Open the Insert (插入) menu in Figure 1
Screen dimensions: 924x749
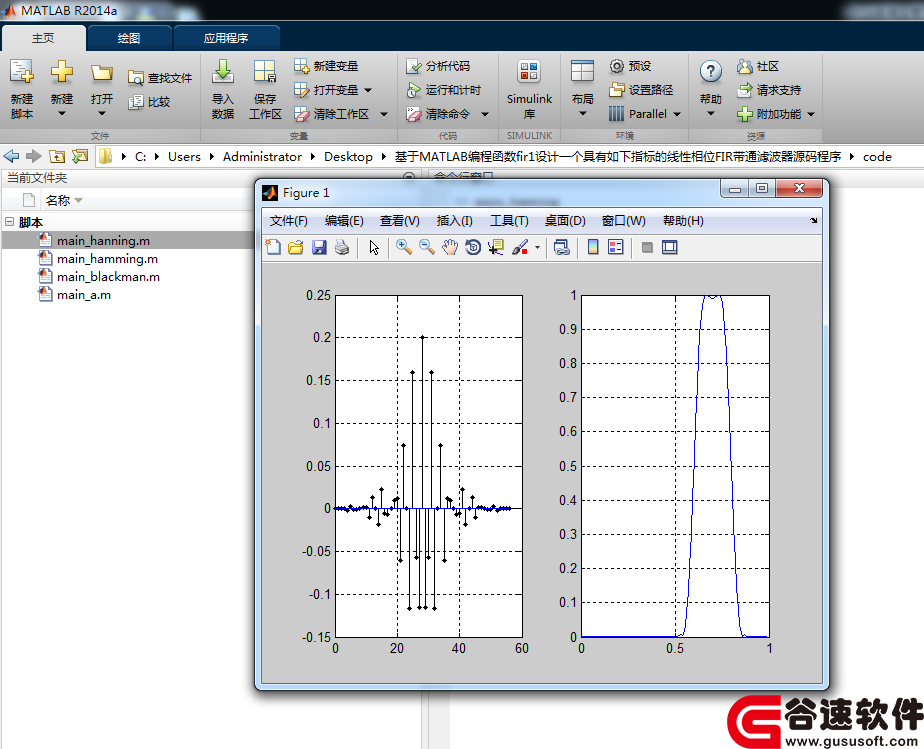pyautogui.click(x=454, y=221)
